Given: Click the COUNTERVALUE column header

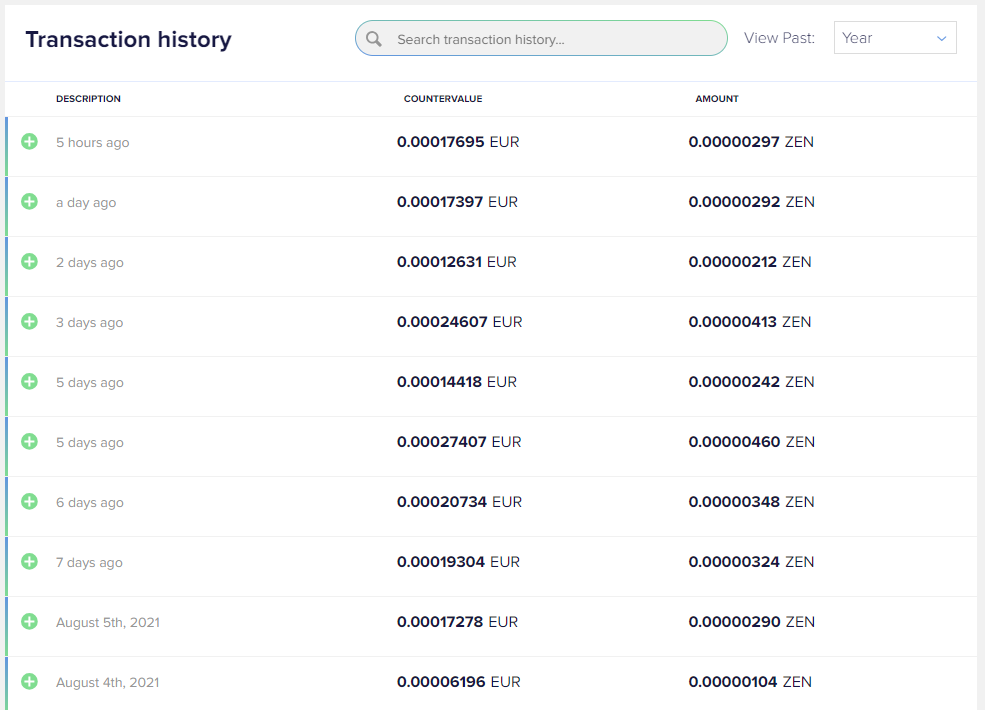Looking at the screenshot, I should (443, 99).
